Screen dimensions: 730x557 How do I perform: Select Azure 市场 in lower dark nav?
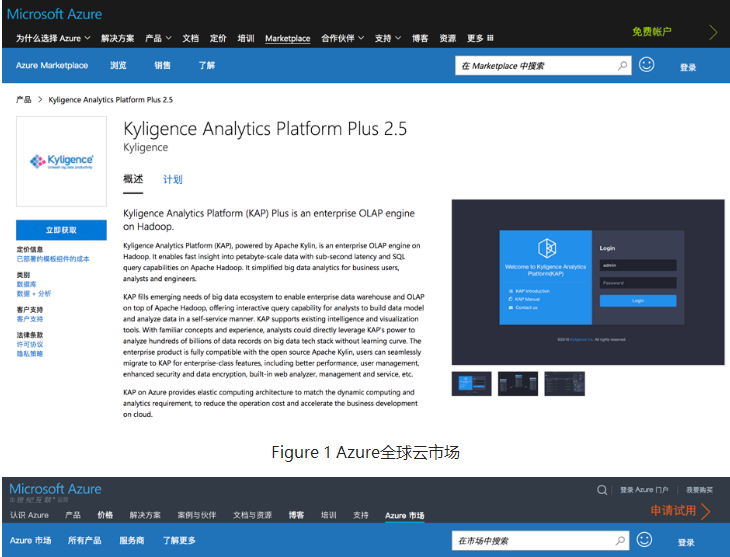(x=405, y=516)
